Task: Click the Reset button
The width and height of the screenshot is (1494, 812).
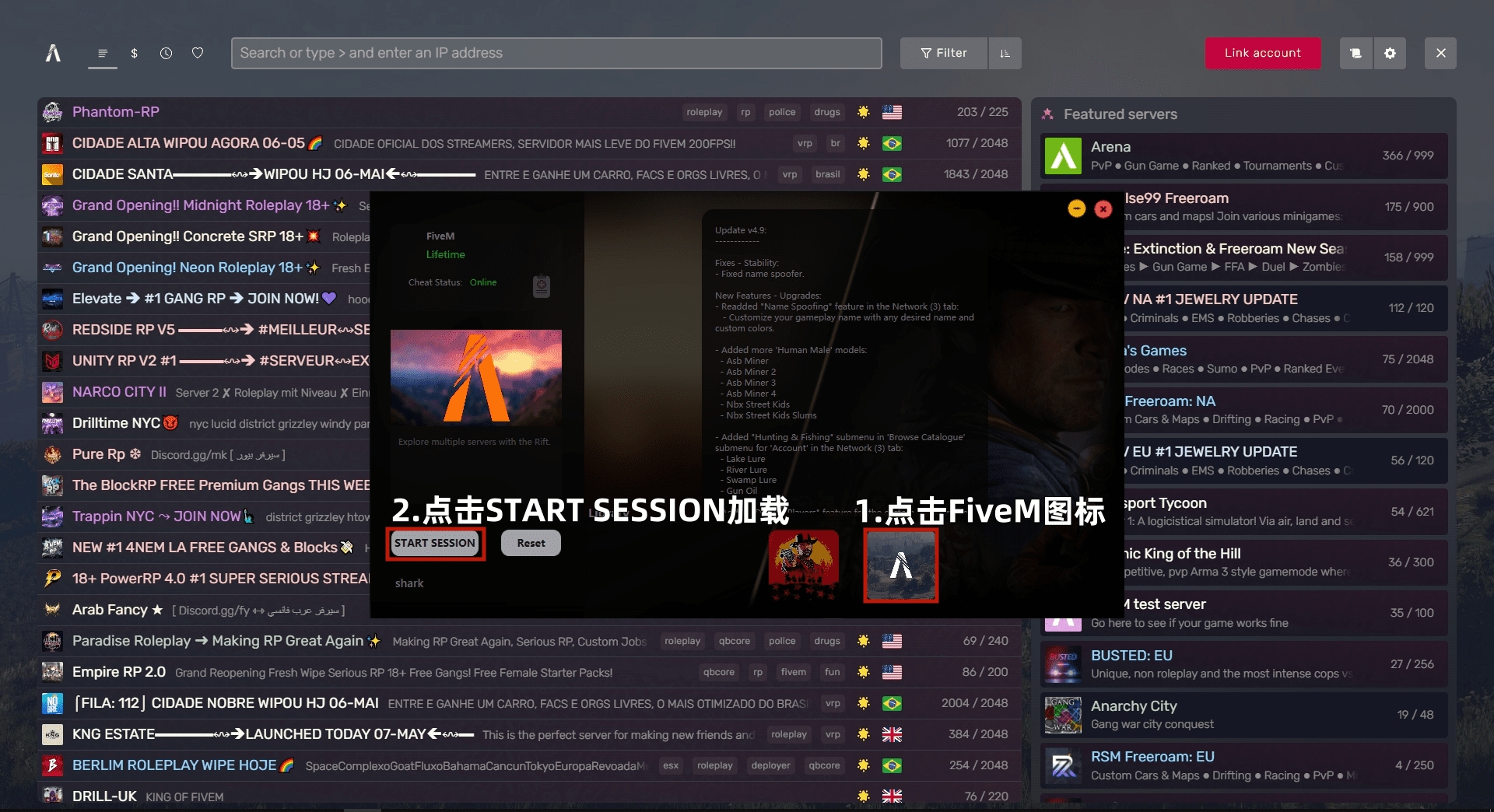Action: coord(531,543)
